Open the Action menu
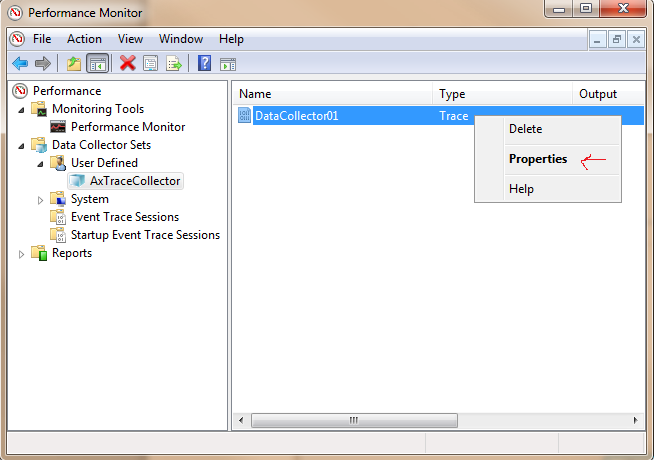The height and width of the screenshot is (460, 654). coord(84,39)
